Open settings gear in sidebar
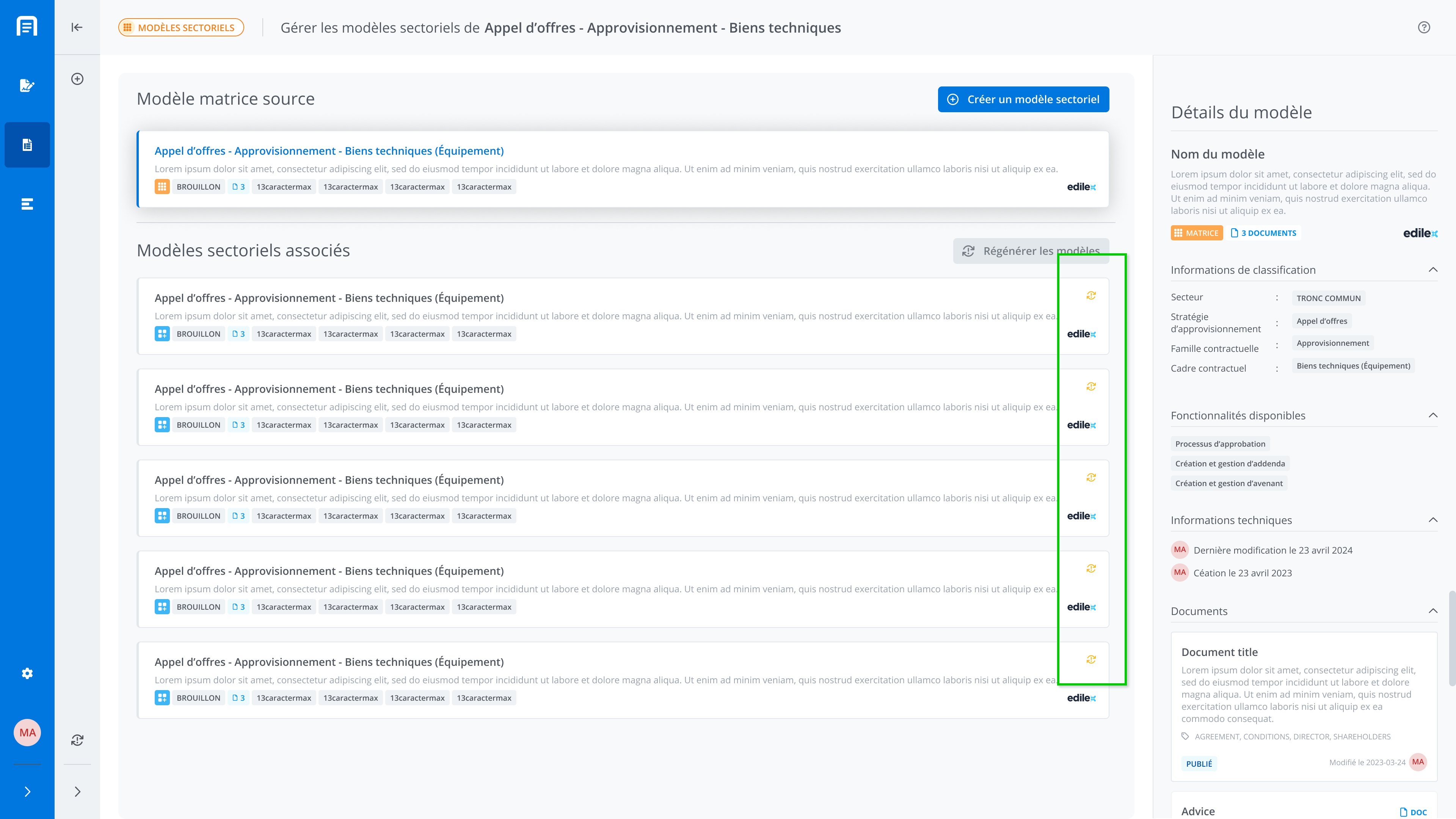Viewport: 1456px width, 819px height. 27,673
